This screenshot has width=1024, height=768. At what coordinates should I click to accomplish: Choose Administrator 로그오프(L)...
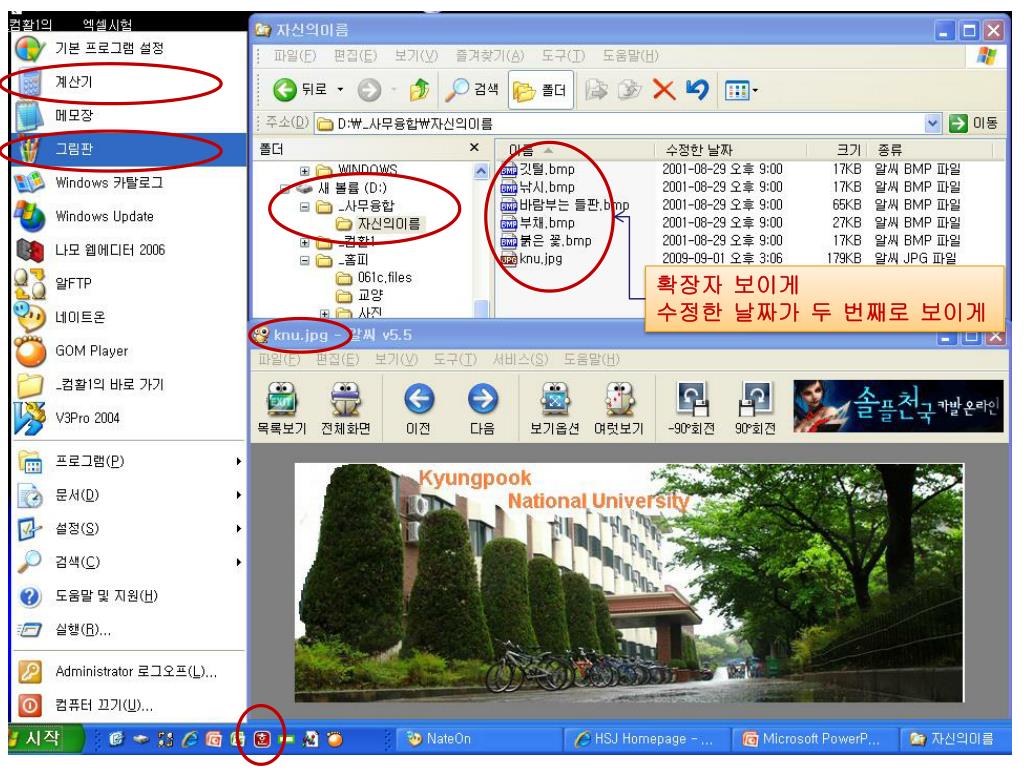(x=128, y=672)
